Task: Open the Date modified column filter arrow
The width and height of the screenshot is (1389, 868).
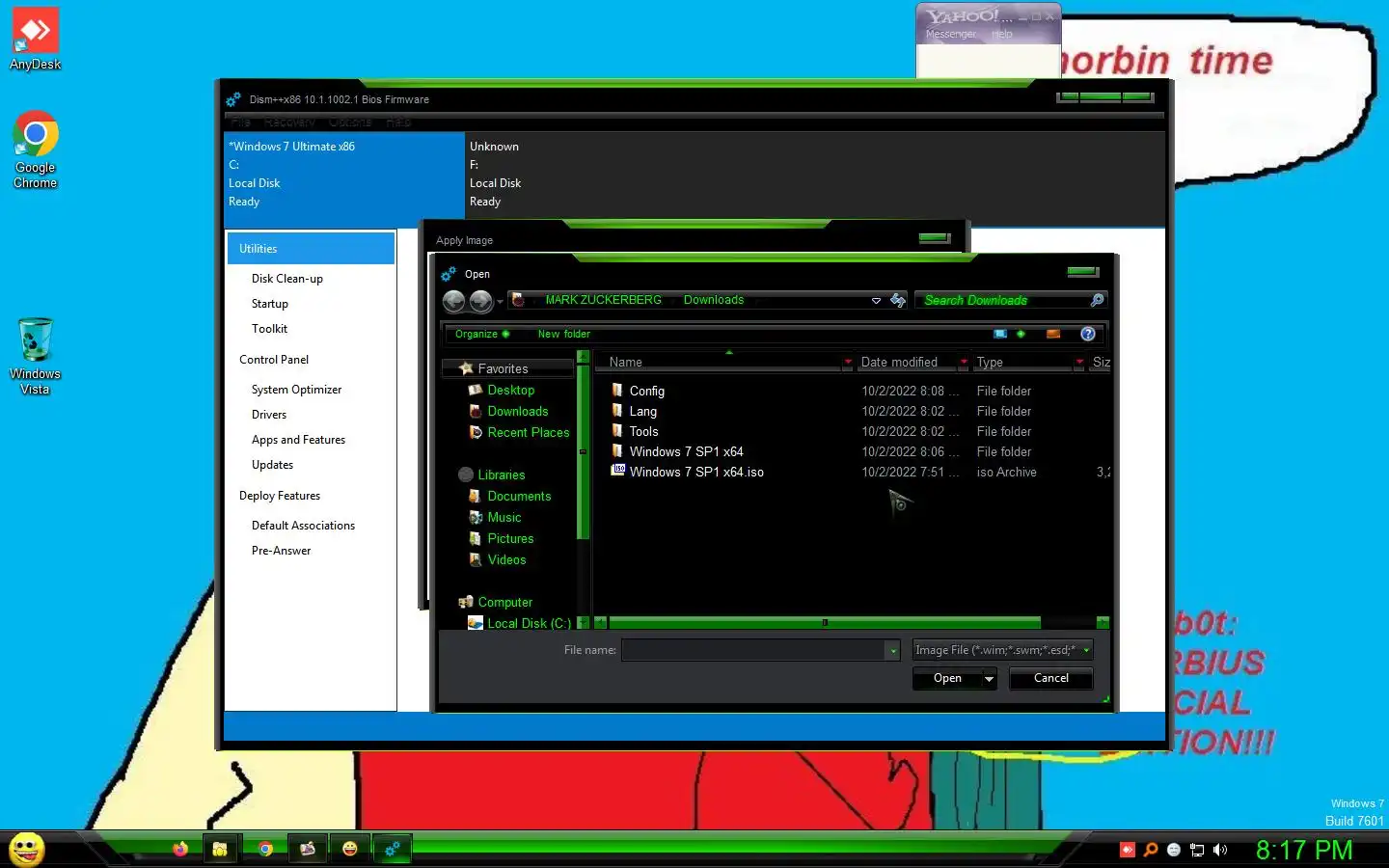Action: pyautogui.click(x=964, y=363)
